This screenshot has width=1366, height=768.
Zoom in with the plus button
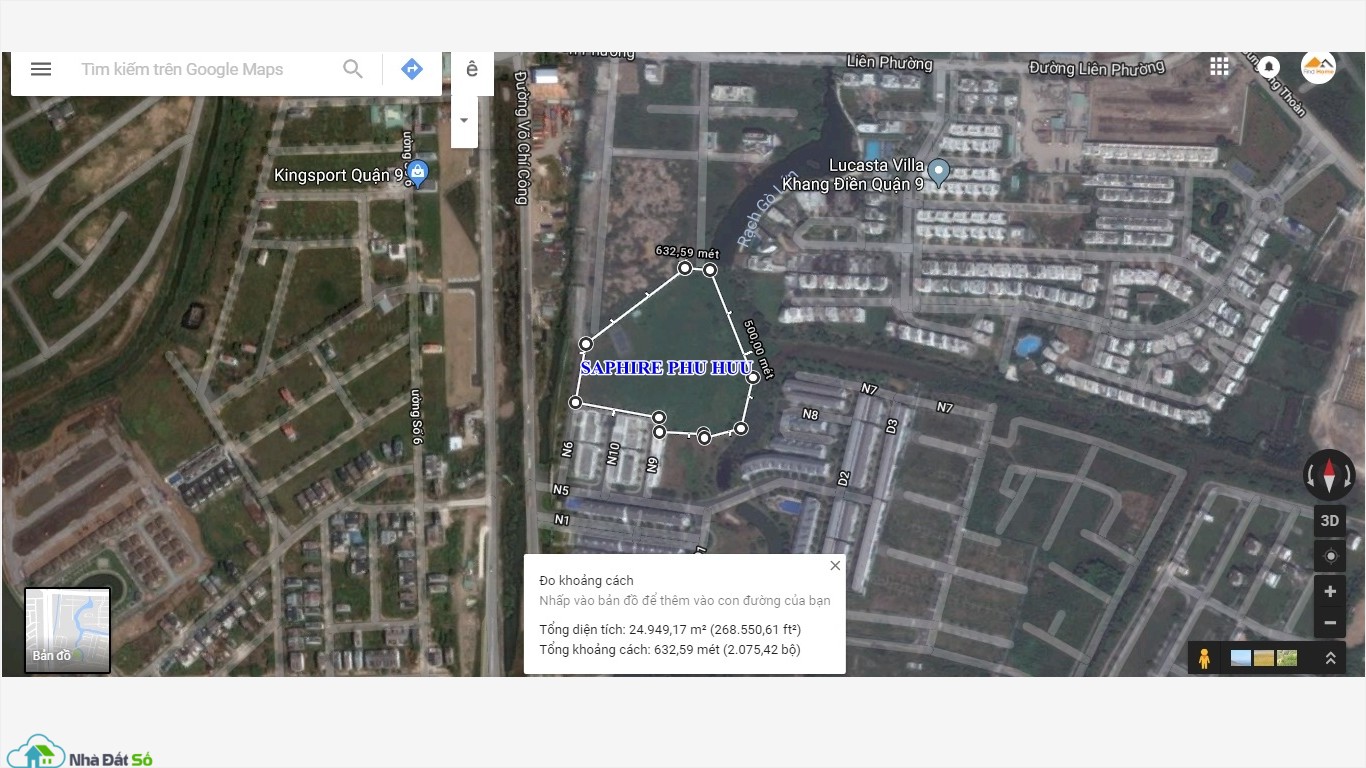click(1330, 591)
